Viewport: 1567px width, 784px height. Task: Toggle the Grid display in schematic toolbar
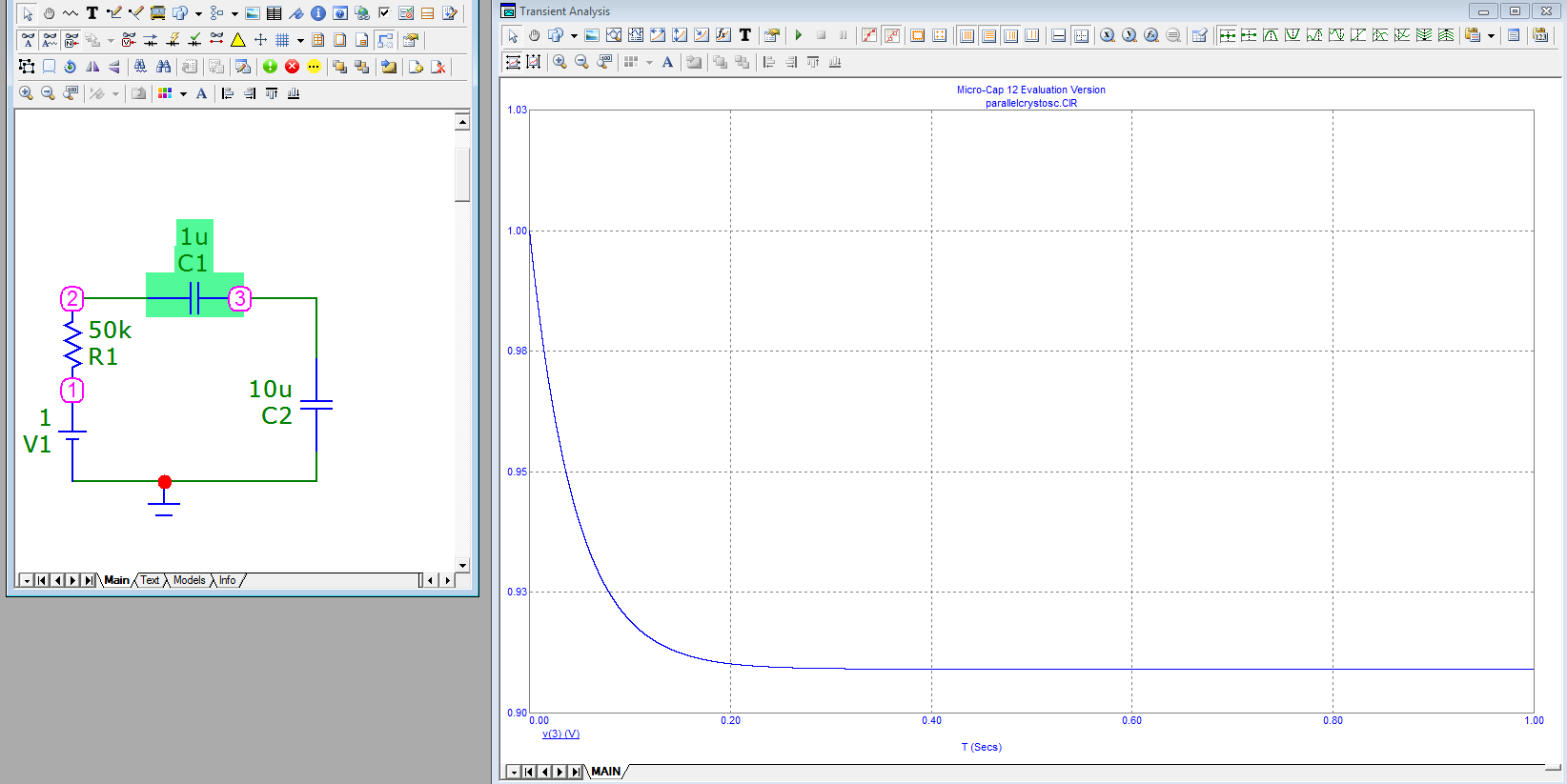click(282, 40)
